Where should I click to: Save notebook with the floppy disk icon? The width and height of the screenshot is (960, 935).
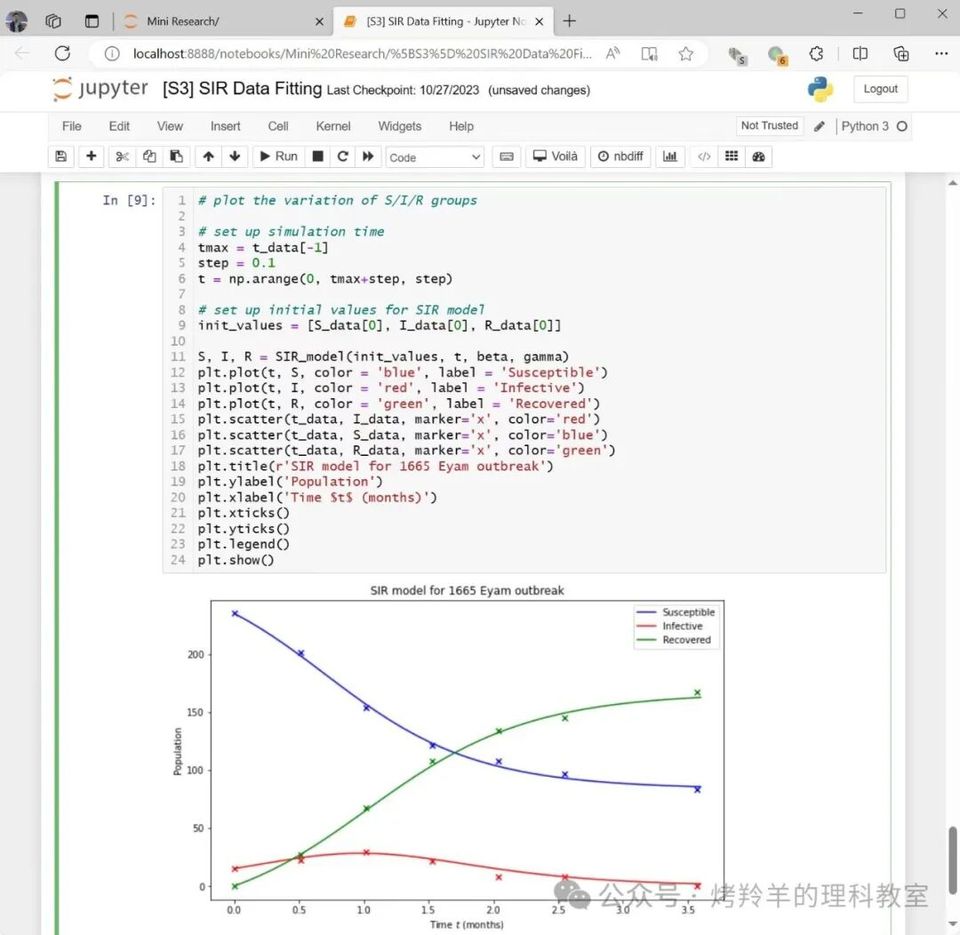(61, 157)
